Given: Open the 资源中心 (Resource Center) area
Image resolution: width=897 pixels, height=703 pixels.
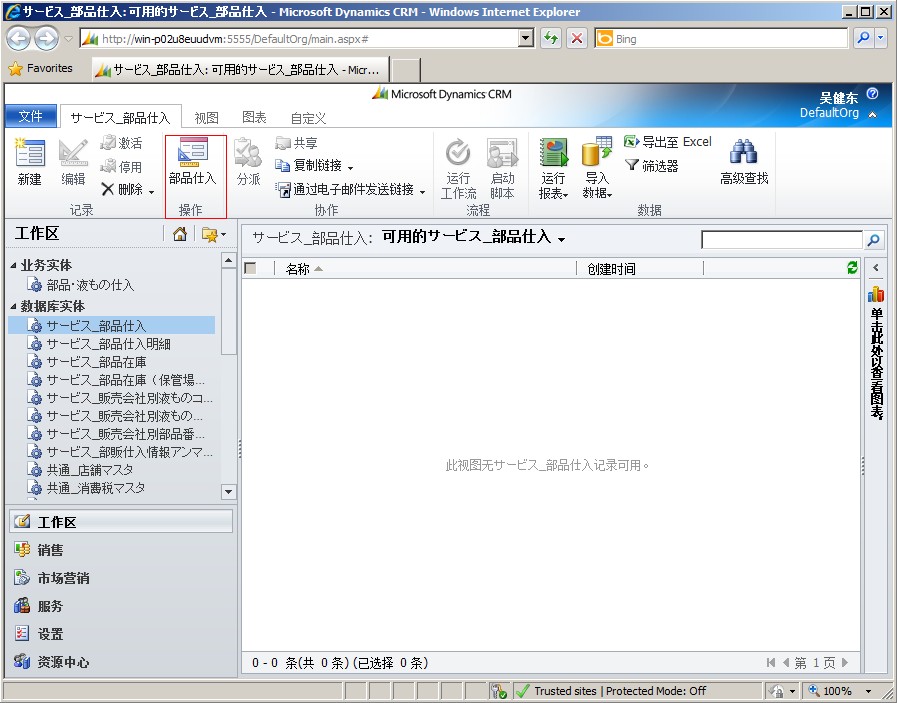Looking at the screenshot, I should coord(121,662).
